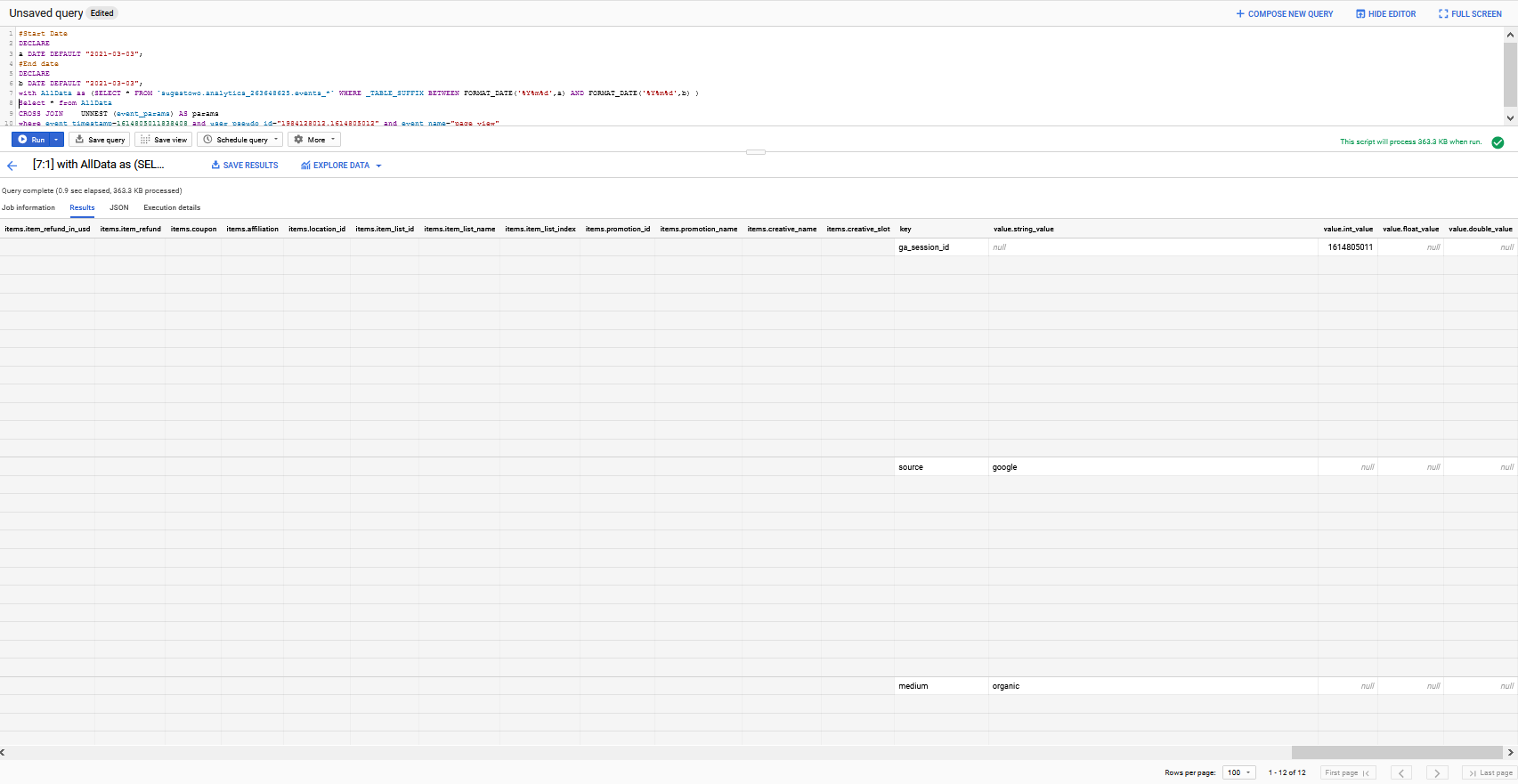Click the back arrow beside query title
Viewport: 1518px width, 784px height.
[x=12, y=166]
